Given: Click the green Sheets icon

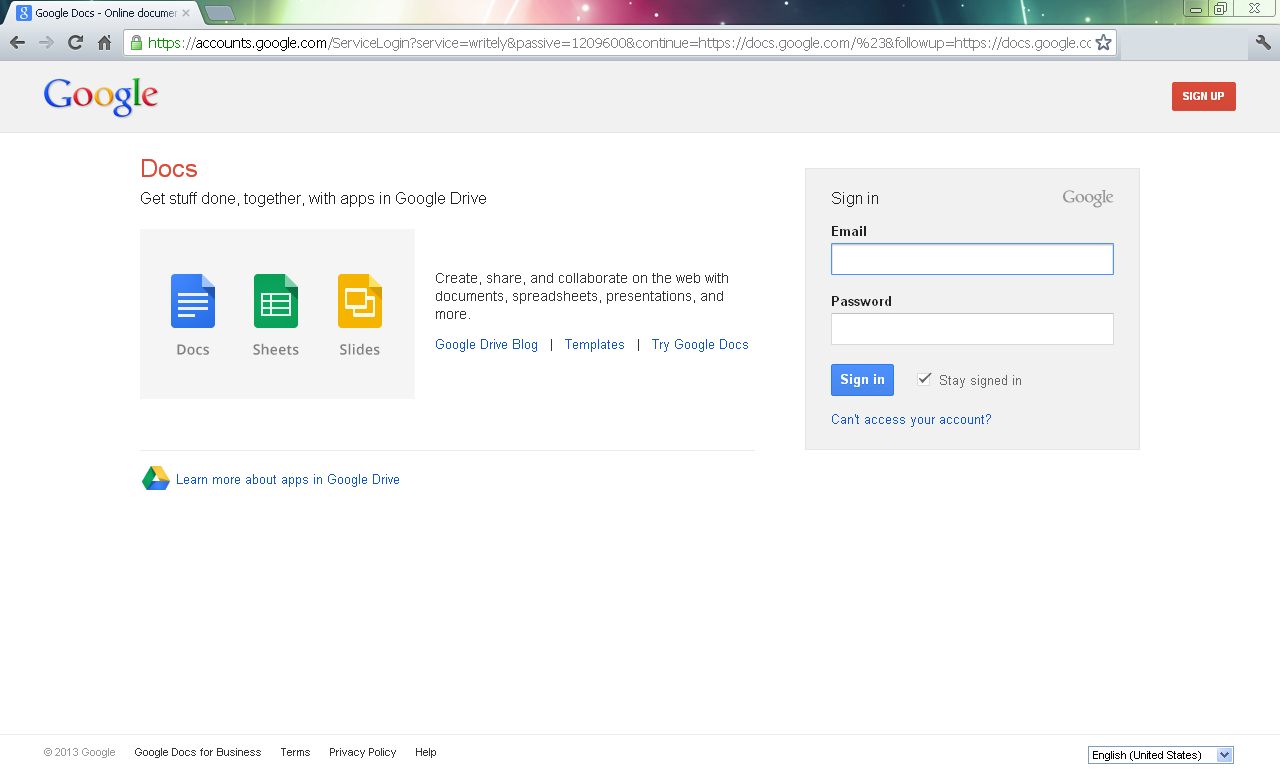Looking at the screenshot, I should (276, 301).
